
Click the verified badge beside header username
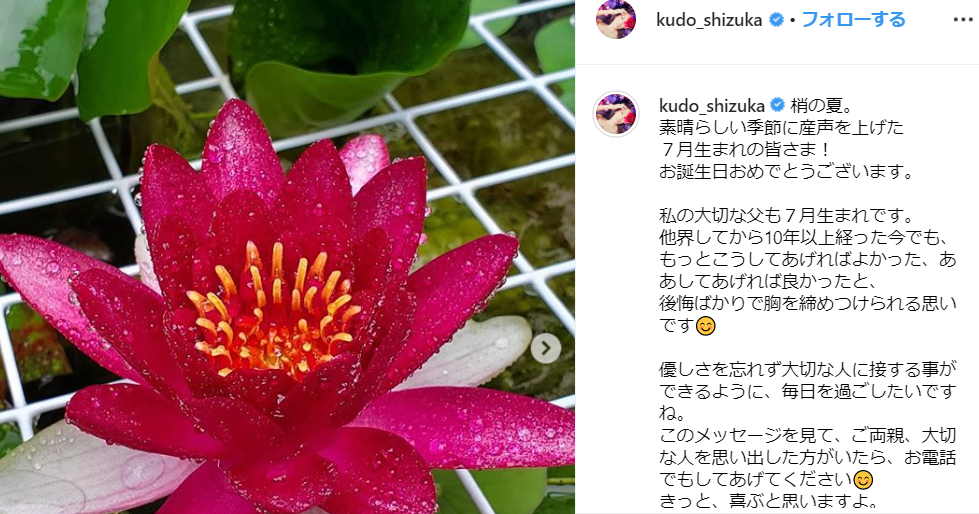pyautogui.click(x=776, y=20)
